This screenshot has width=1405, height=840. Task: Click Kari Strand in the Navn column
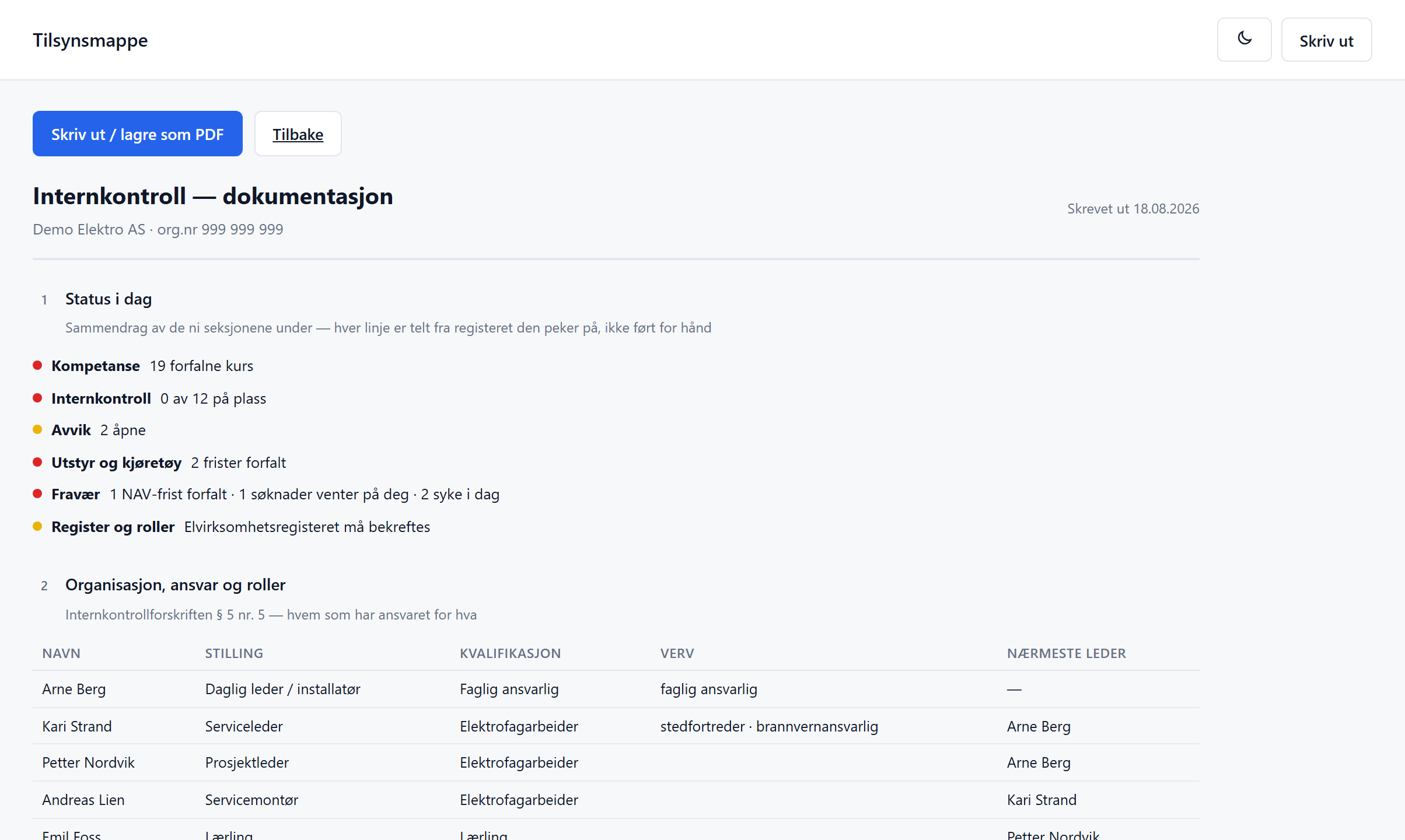[77, 726]
